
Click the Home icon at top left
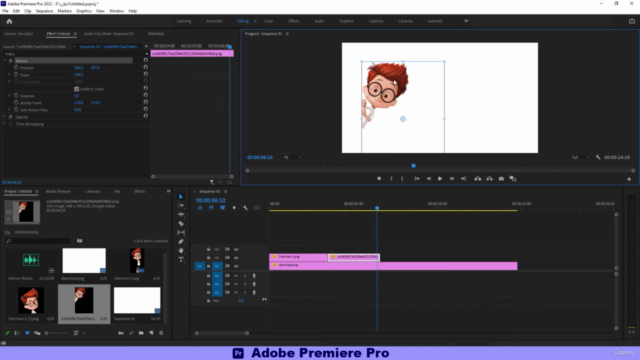pos(9,21)
